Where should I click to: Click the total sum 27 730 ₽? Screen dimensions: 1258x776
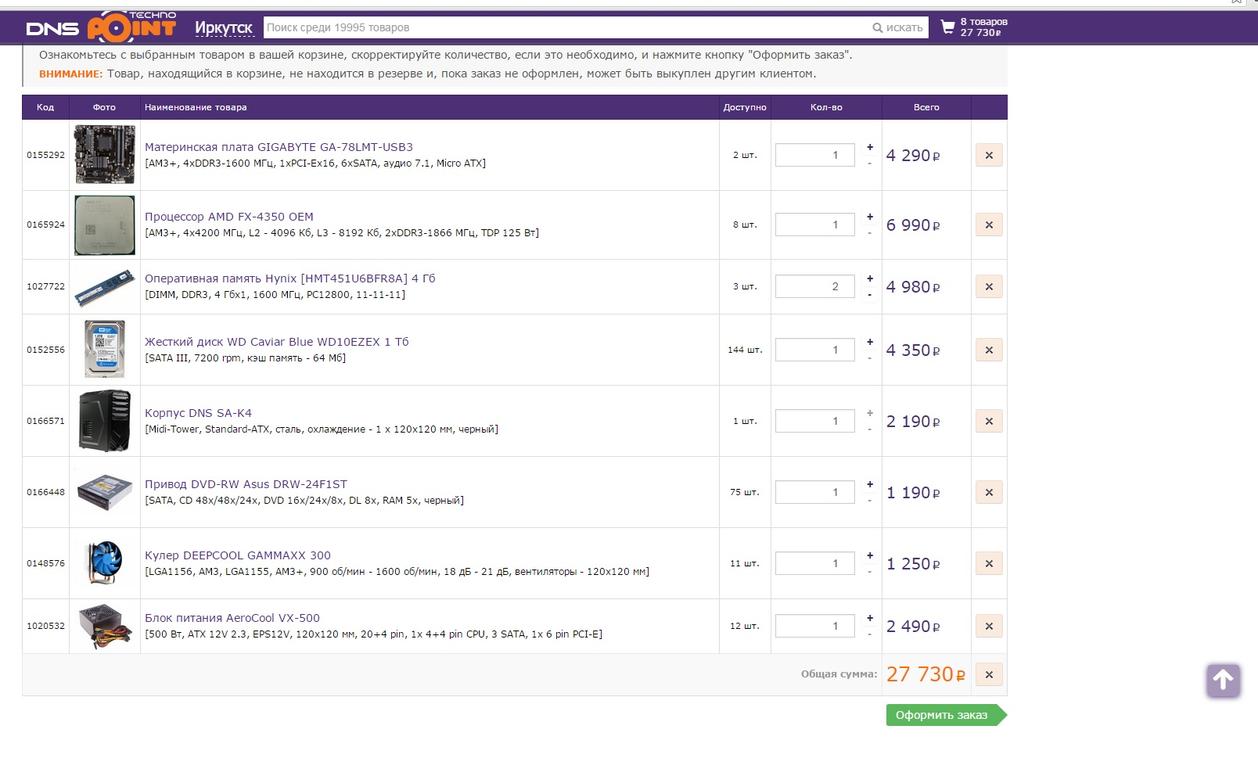click(925, 675)
